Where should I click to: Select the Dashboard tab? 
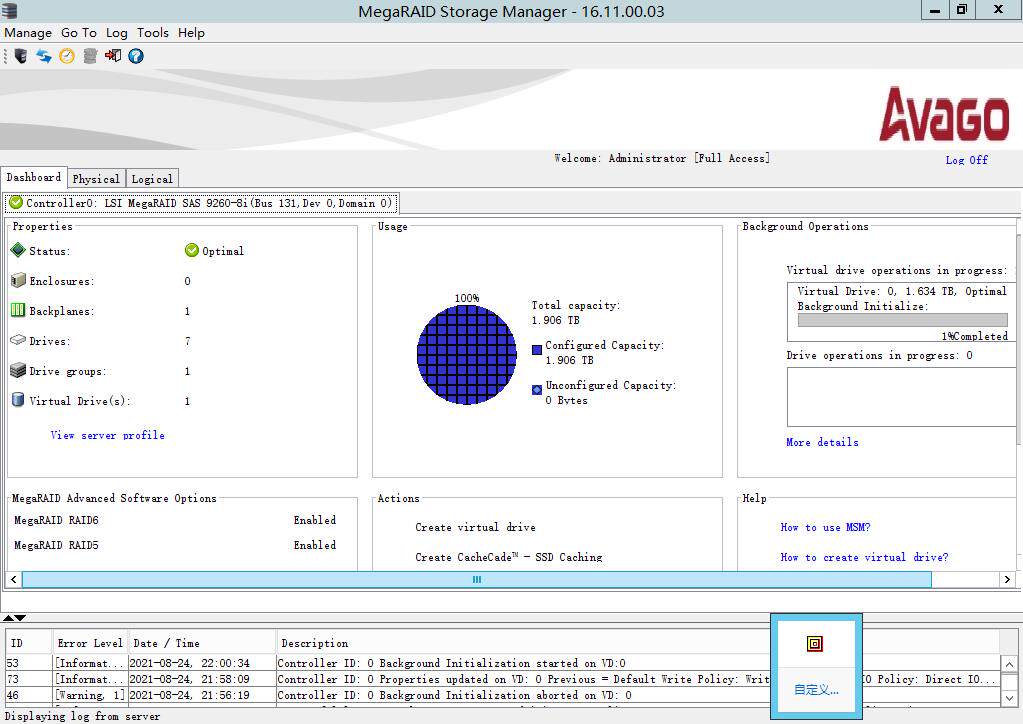[34, 177]
